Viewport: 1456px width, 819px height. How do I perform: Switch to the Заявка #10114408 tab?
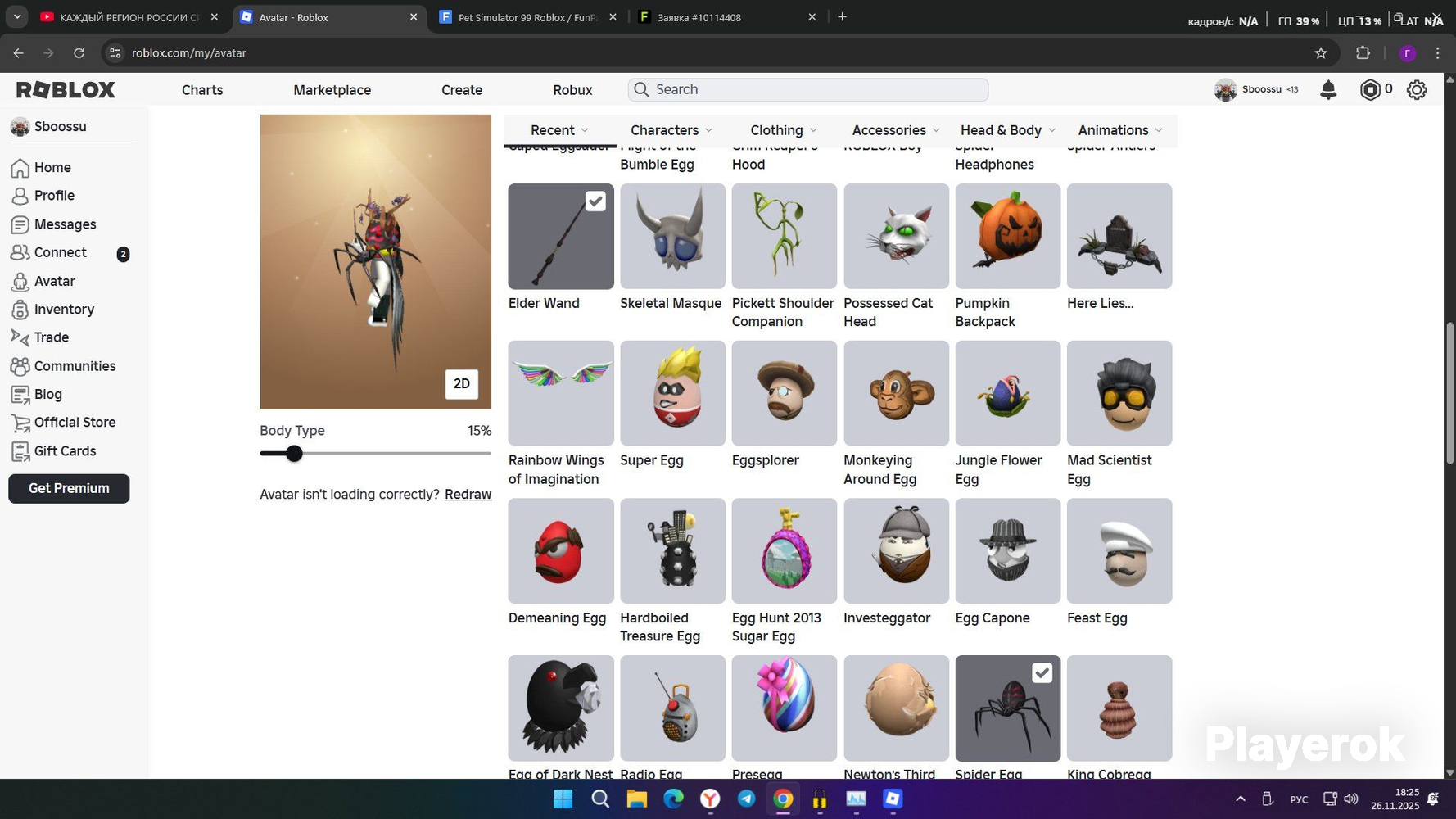[726, 17]
